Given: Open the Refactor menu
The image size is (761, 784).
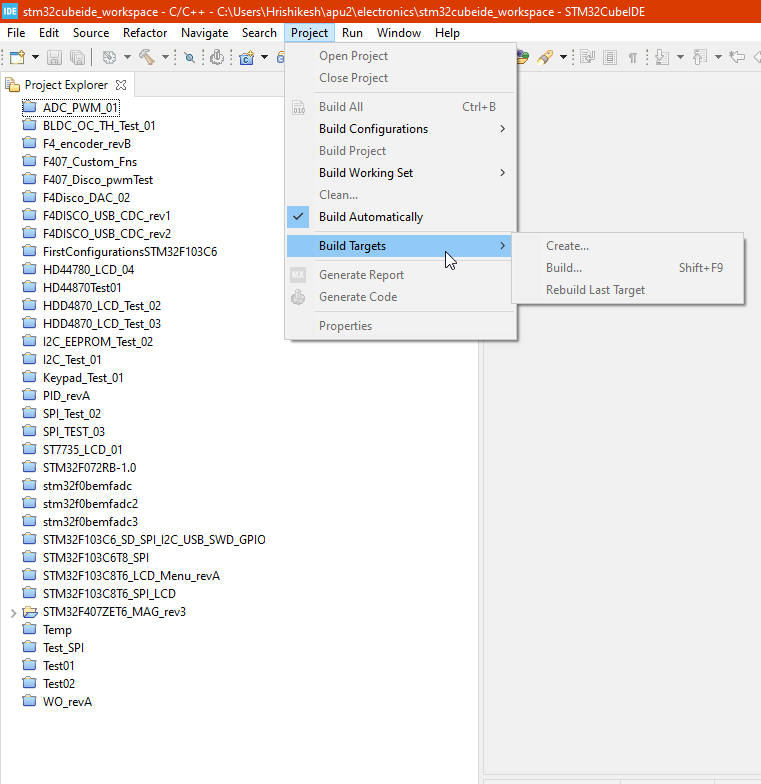Looking at the screenshot, I should click(x=145, y=33).
